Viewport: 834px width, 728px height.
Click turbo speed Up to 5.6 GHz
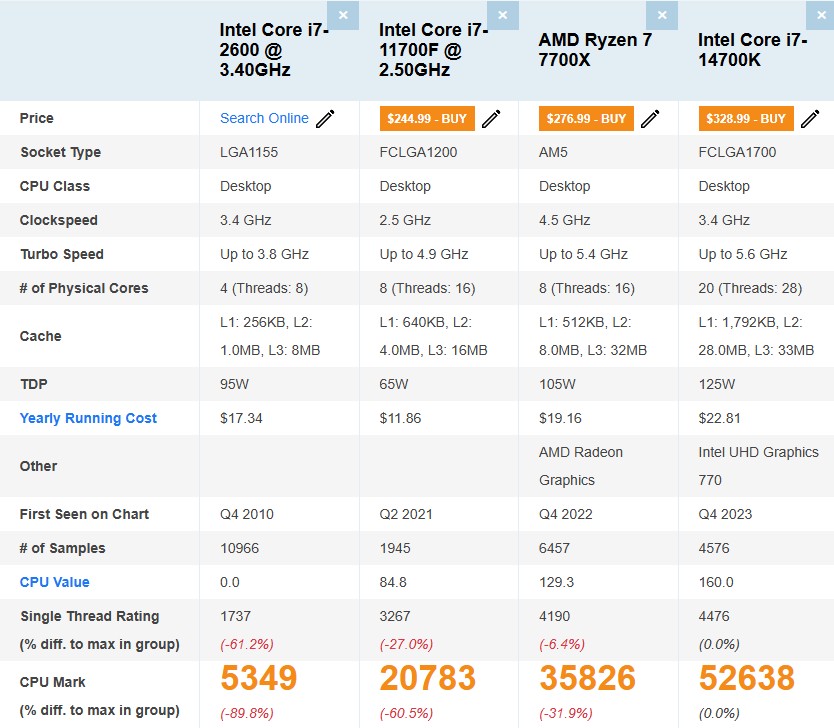coord(743,254)
